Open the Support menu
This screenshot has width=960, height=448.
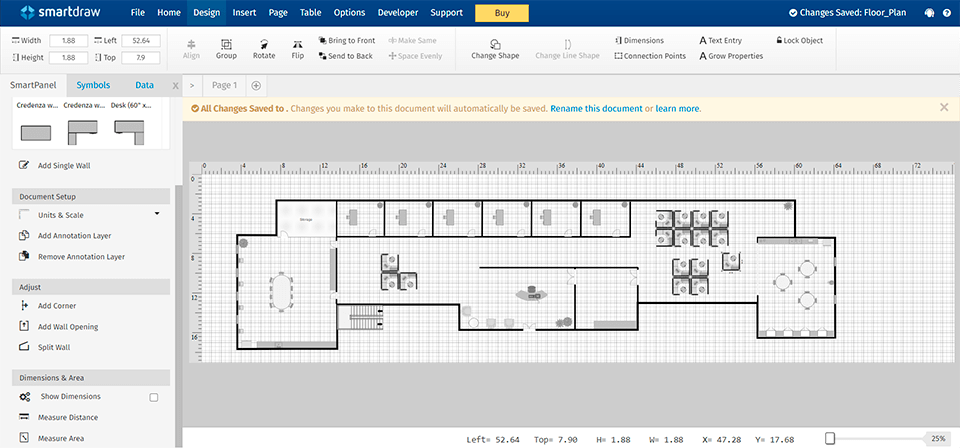[x=446, y=12]
